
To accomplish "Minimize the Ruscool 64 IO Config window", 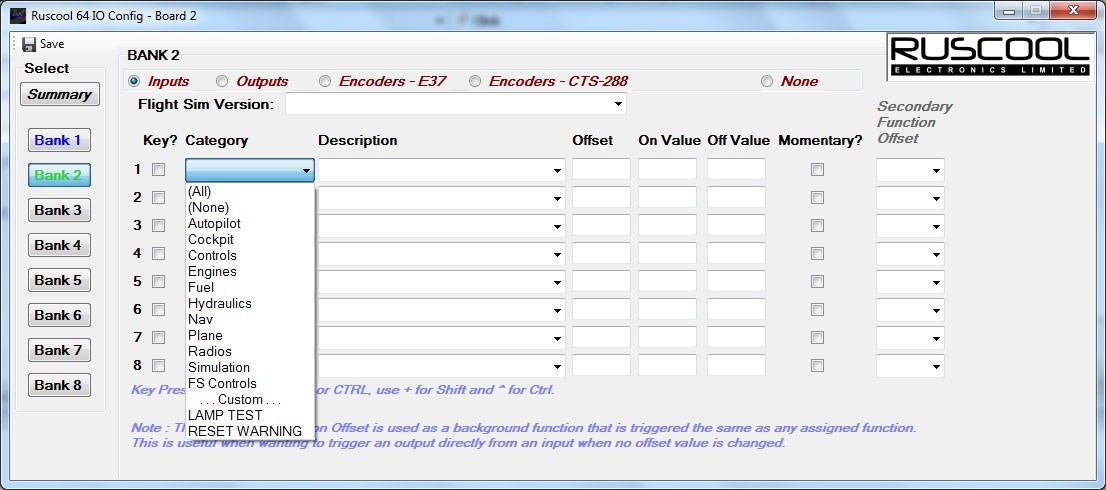I will point(1010,11).
